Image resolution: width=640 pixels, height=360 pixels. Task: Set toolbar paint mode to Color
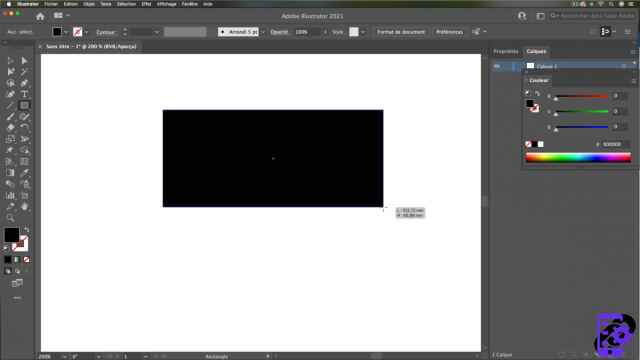point(8,260)
